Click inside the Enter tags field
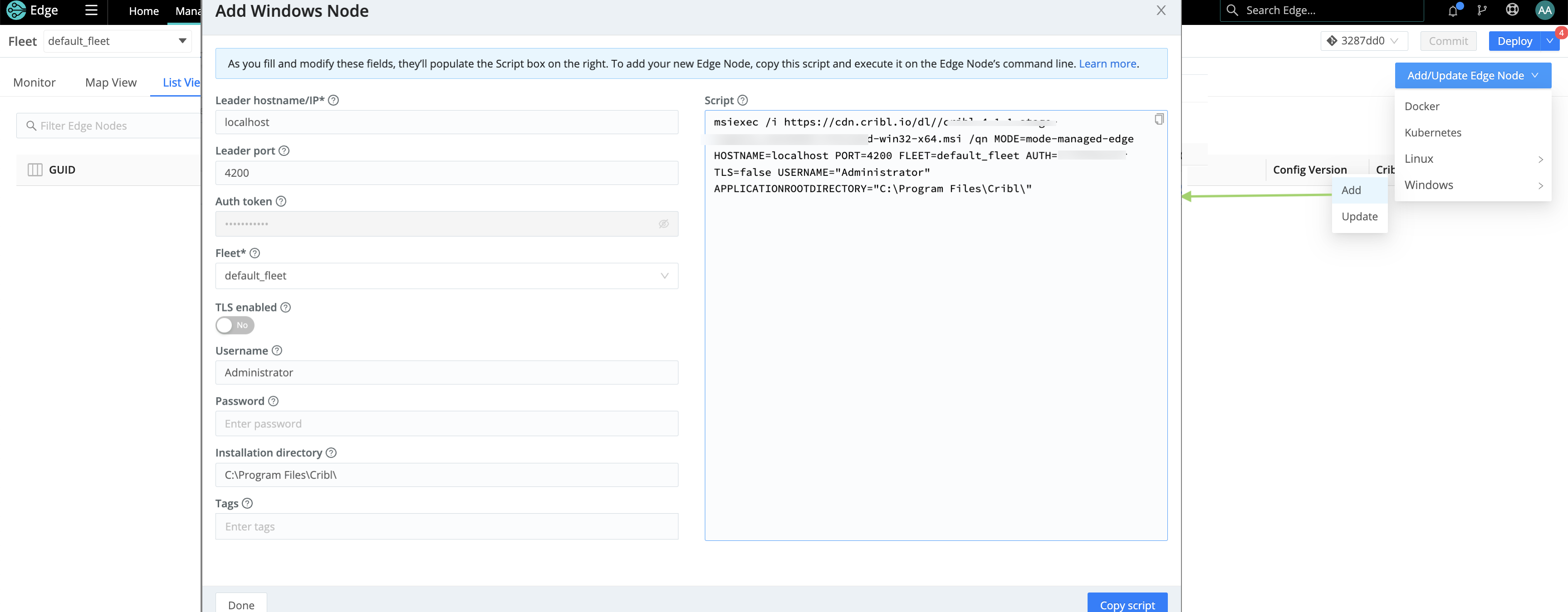 (x=446, y=525)
